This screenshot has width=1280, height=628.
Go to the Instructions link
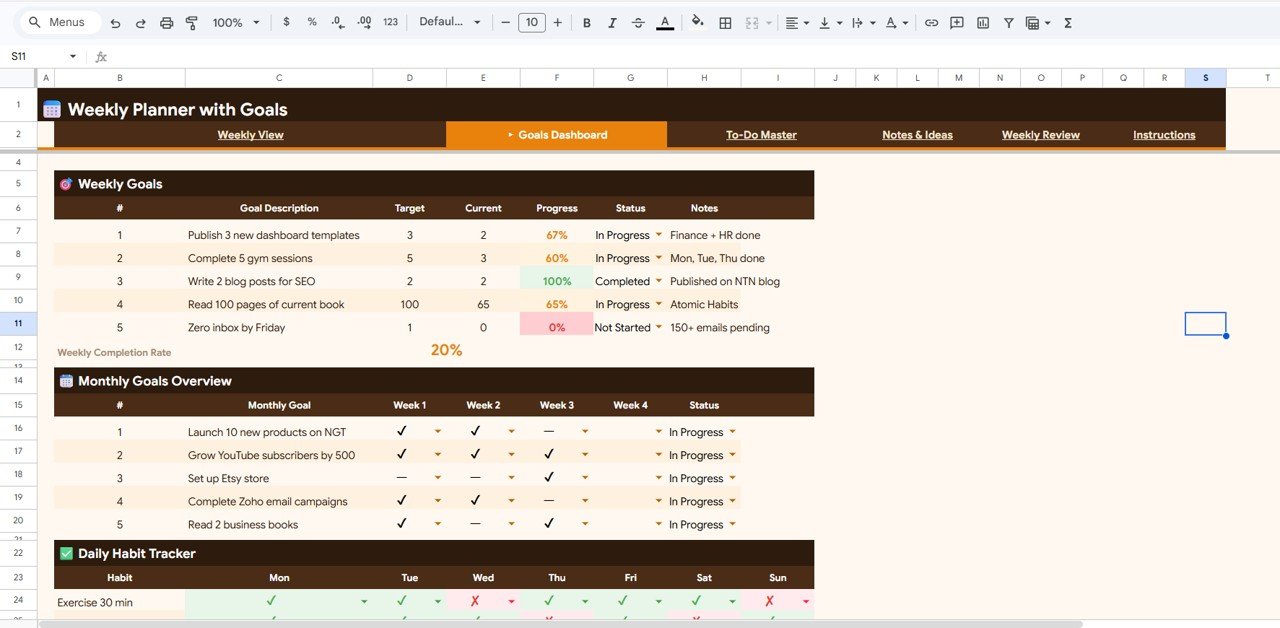coord(1164,135)
